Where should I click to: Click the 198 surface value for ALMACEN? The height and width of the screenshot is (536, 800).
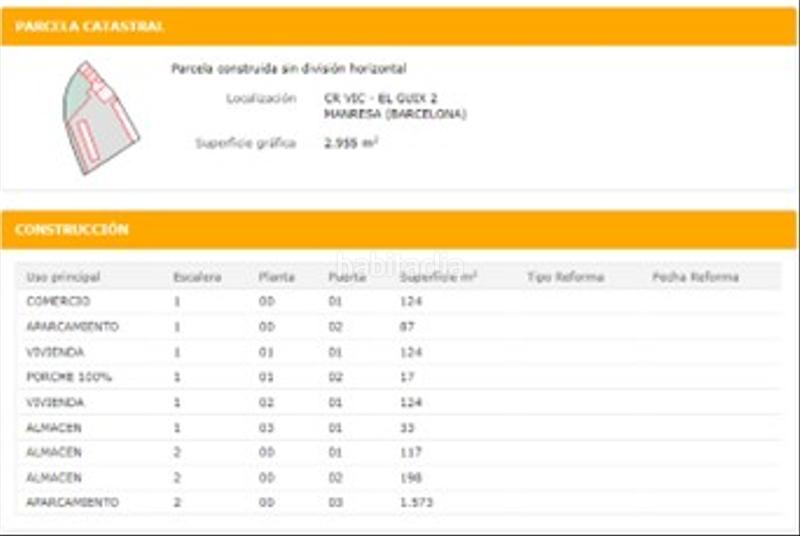coord(410,477)
